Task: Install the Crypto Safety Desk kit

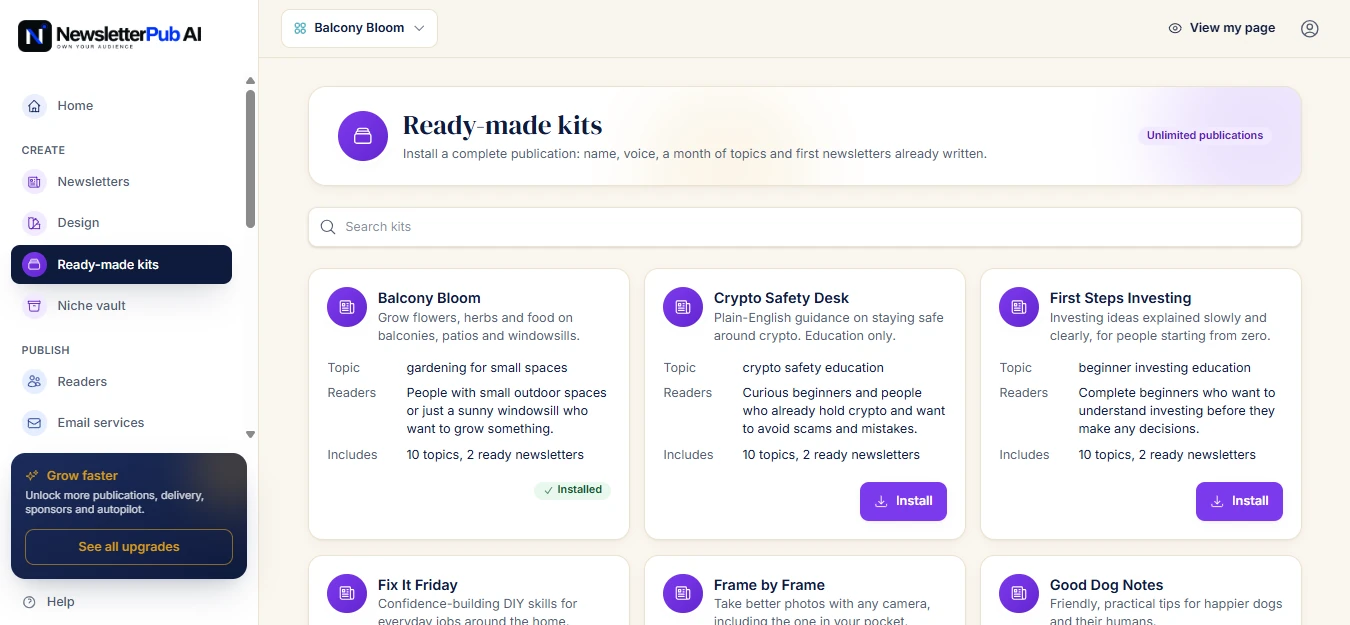Action: click(x=903, y=501)
